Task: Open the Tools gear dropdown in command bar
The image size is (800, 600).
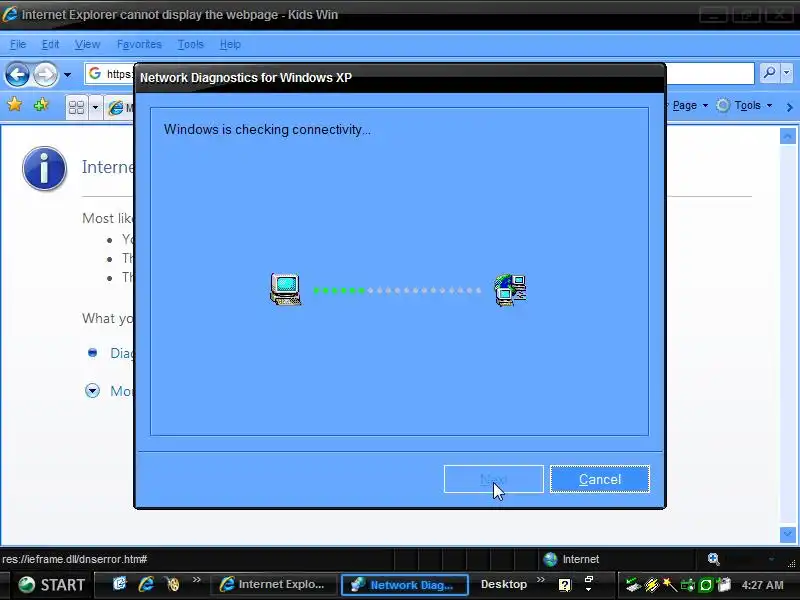Action: tap(744, 106)
